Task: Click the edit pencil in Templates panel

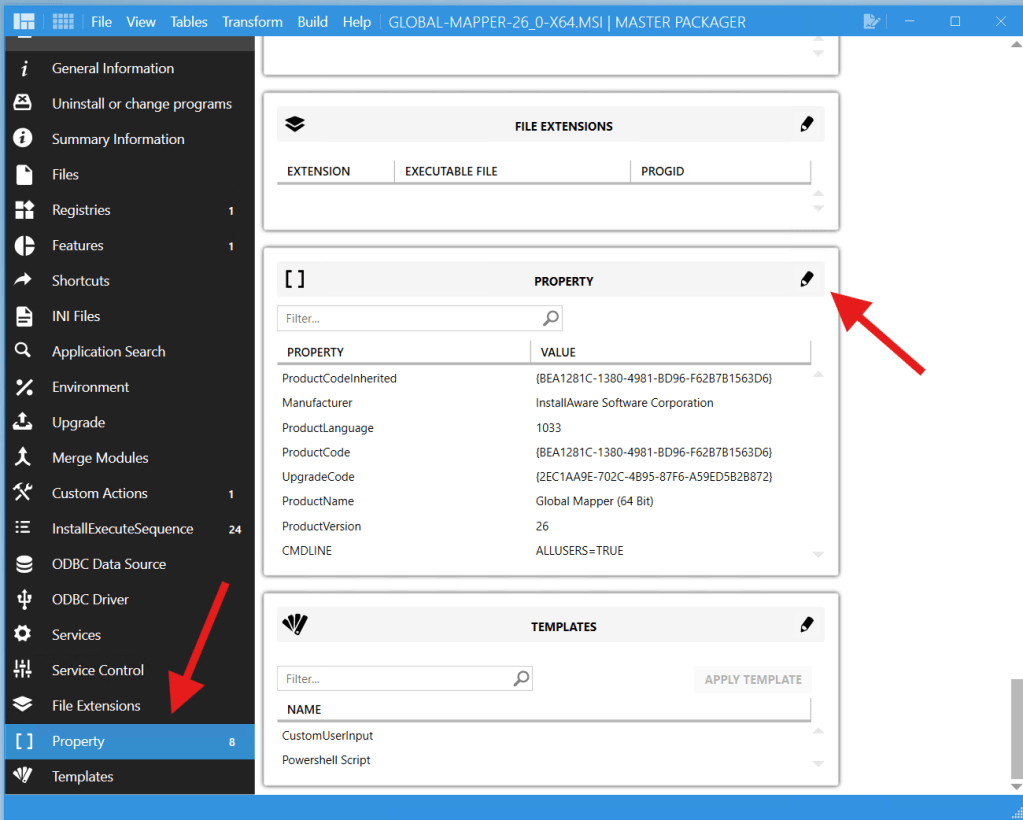Action: click(x=807, y=625)
